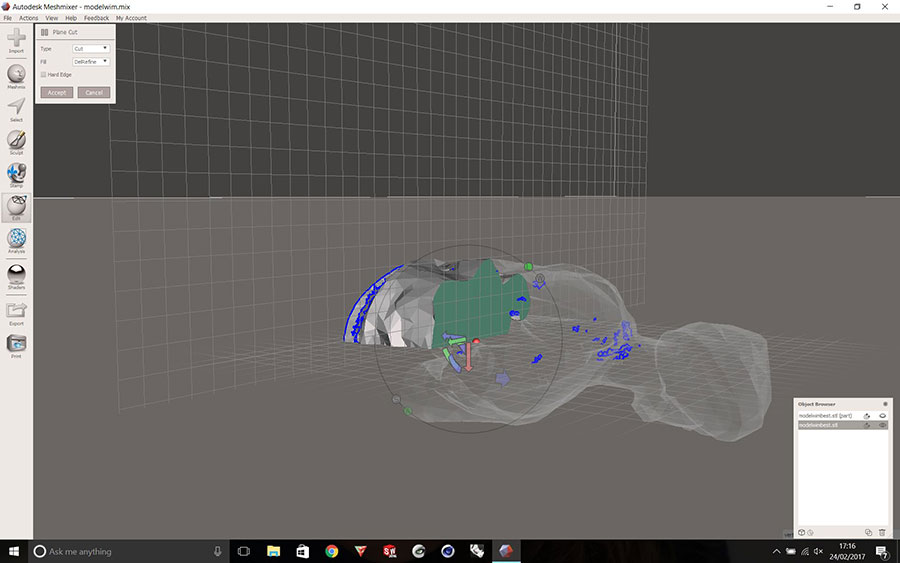Open the Print tool

(x=16, y=346)
